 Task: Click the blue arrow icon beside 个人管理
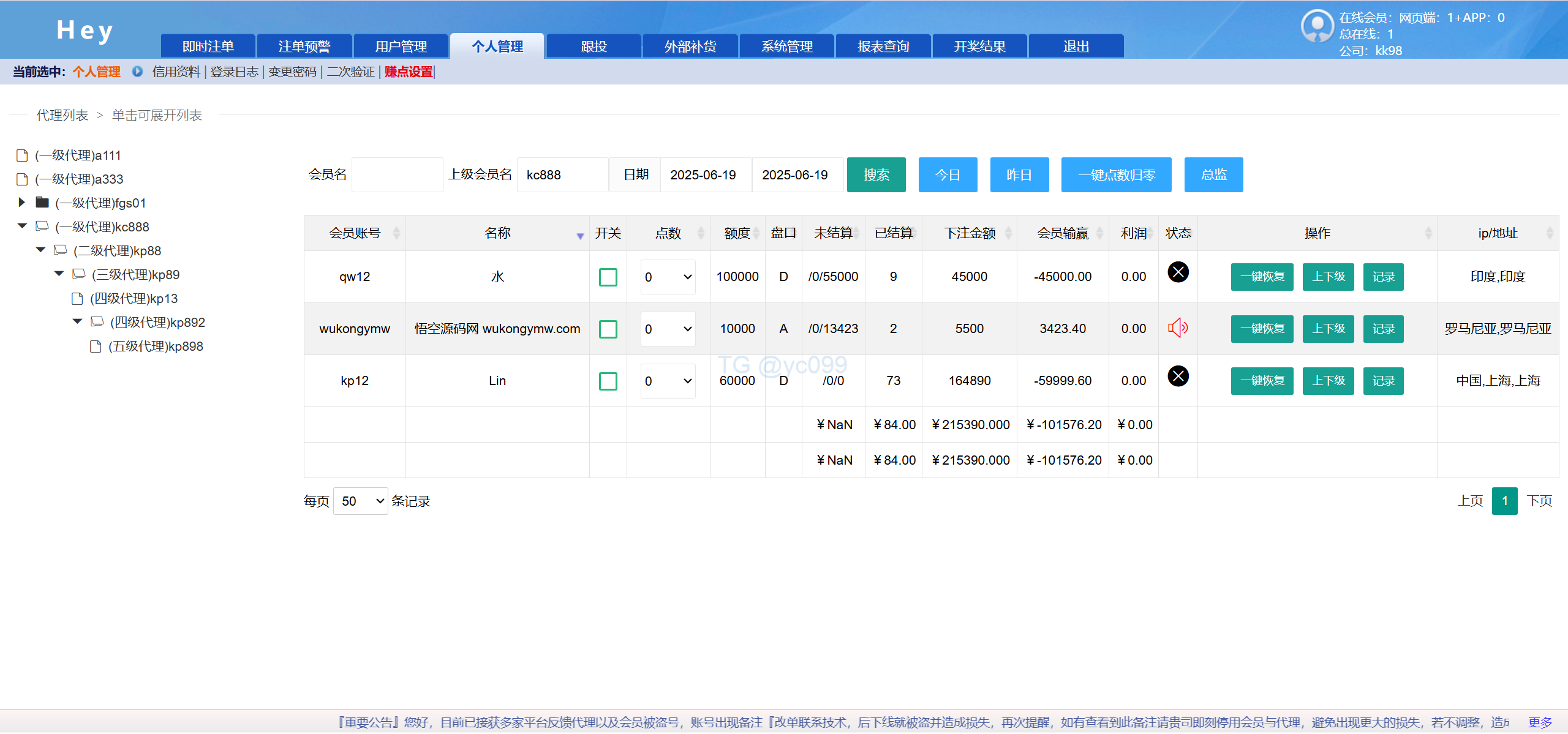coord(137,72)
